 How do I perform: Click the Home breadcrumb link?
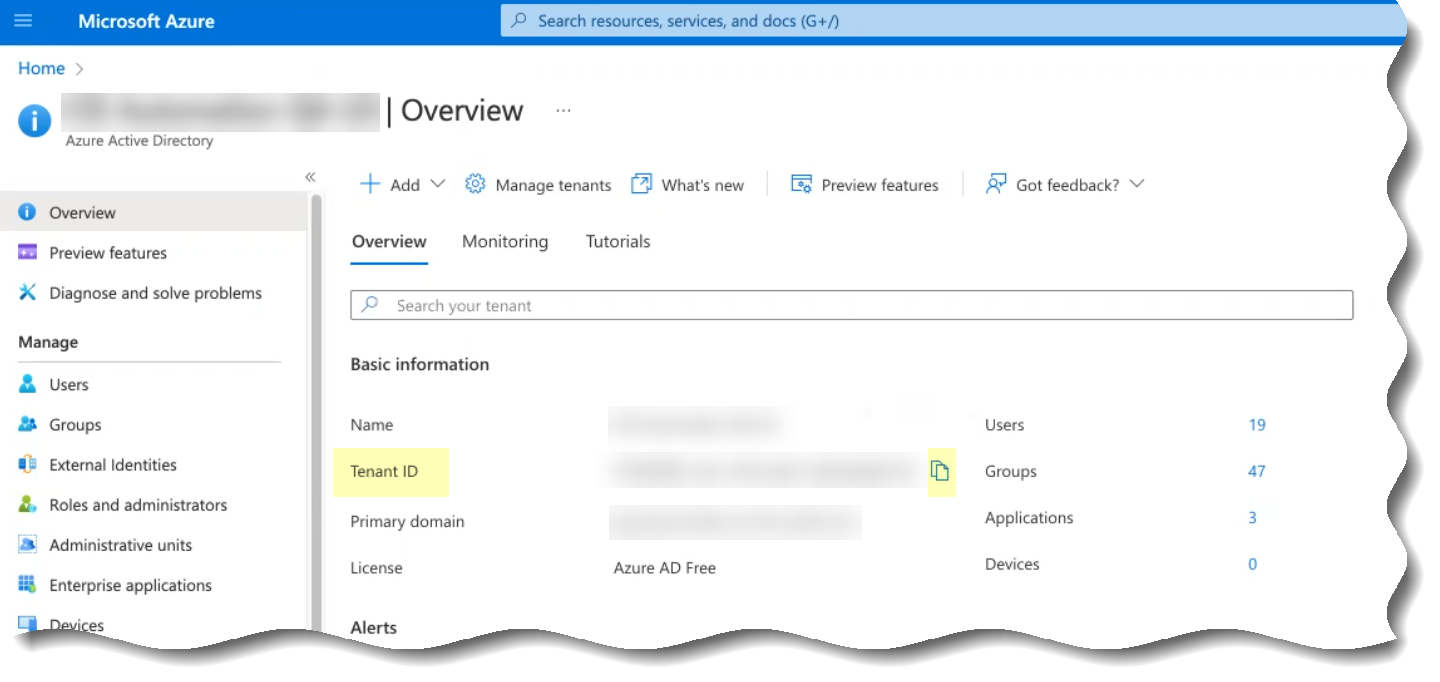pyautogui.click(x=41, y=68)
